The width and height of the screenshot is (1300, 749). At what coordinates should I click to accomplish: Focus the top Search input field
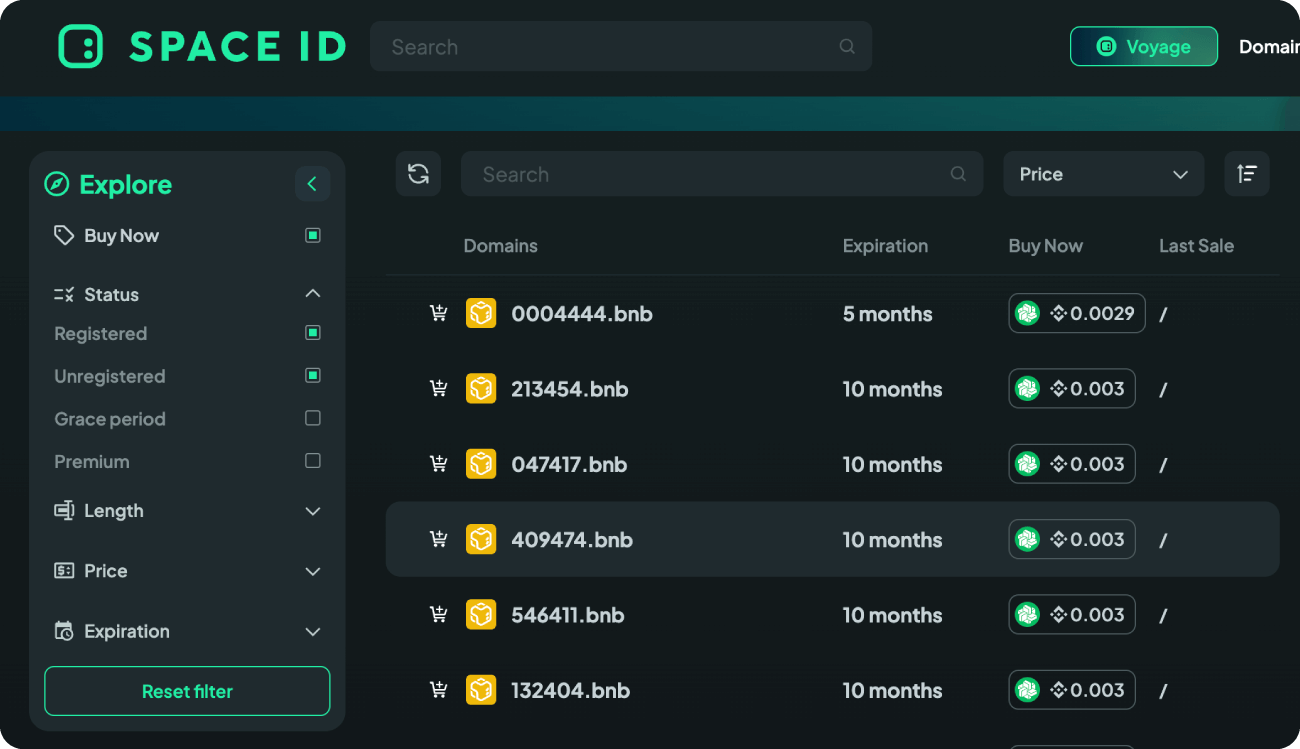click(x=621, y=46)
